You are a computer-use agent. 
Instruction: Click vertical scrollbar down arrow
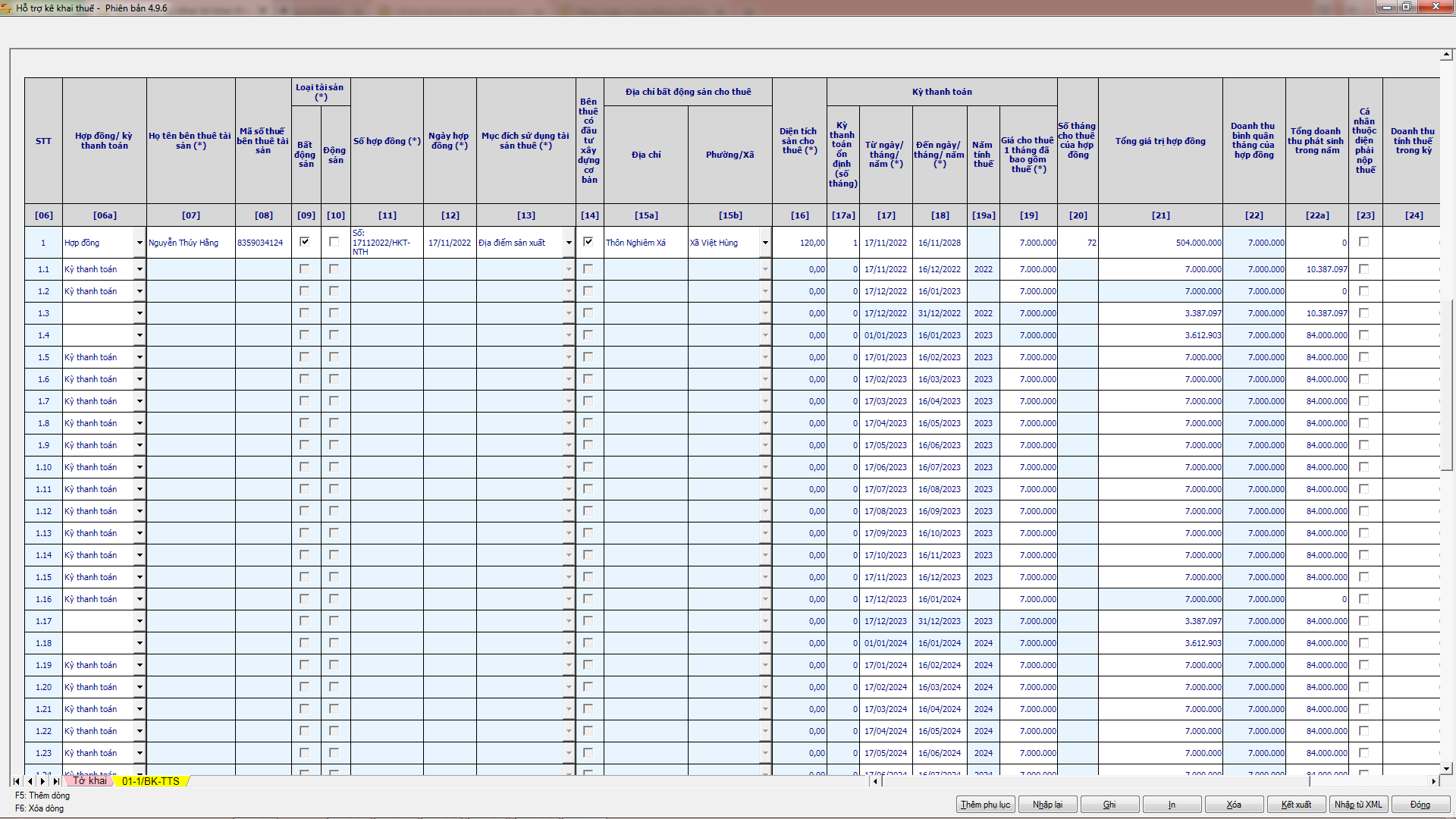click(1446, 768)
